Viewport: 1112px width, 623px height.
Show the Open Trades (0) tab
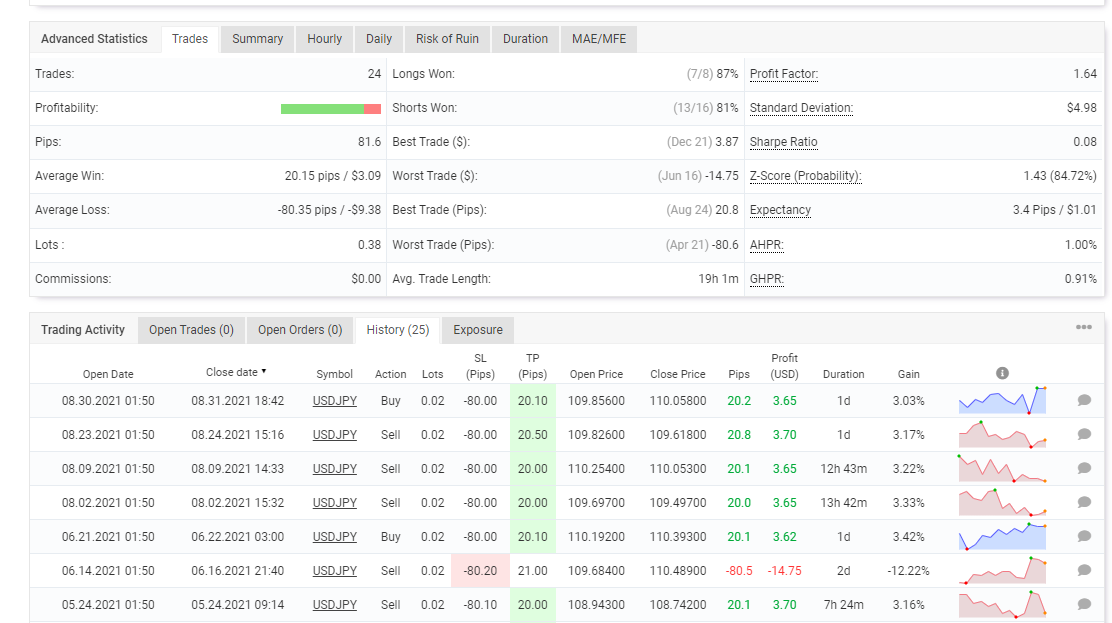click(x=191, y=330)
